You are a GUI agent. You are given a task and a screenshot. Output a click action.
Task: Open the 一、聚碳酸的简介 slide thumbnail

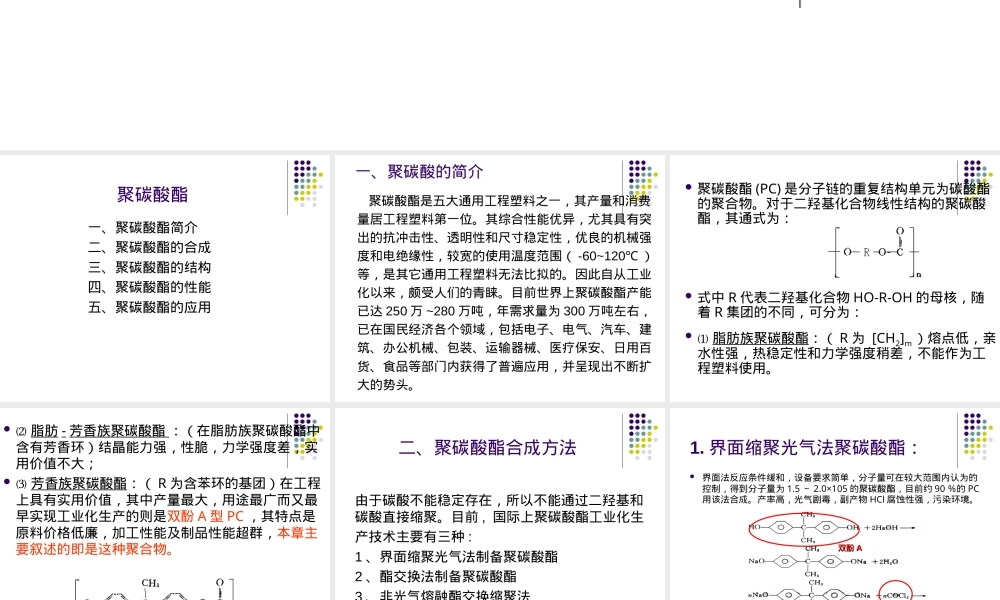(499, 278)
